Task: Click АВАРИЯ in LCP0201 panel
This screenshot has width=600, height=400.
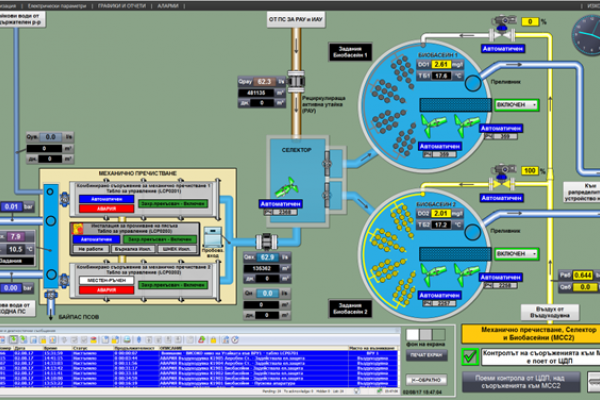Action: pos(106,209)
